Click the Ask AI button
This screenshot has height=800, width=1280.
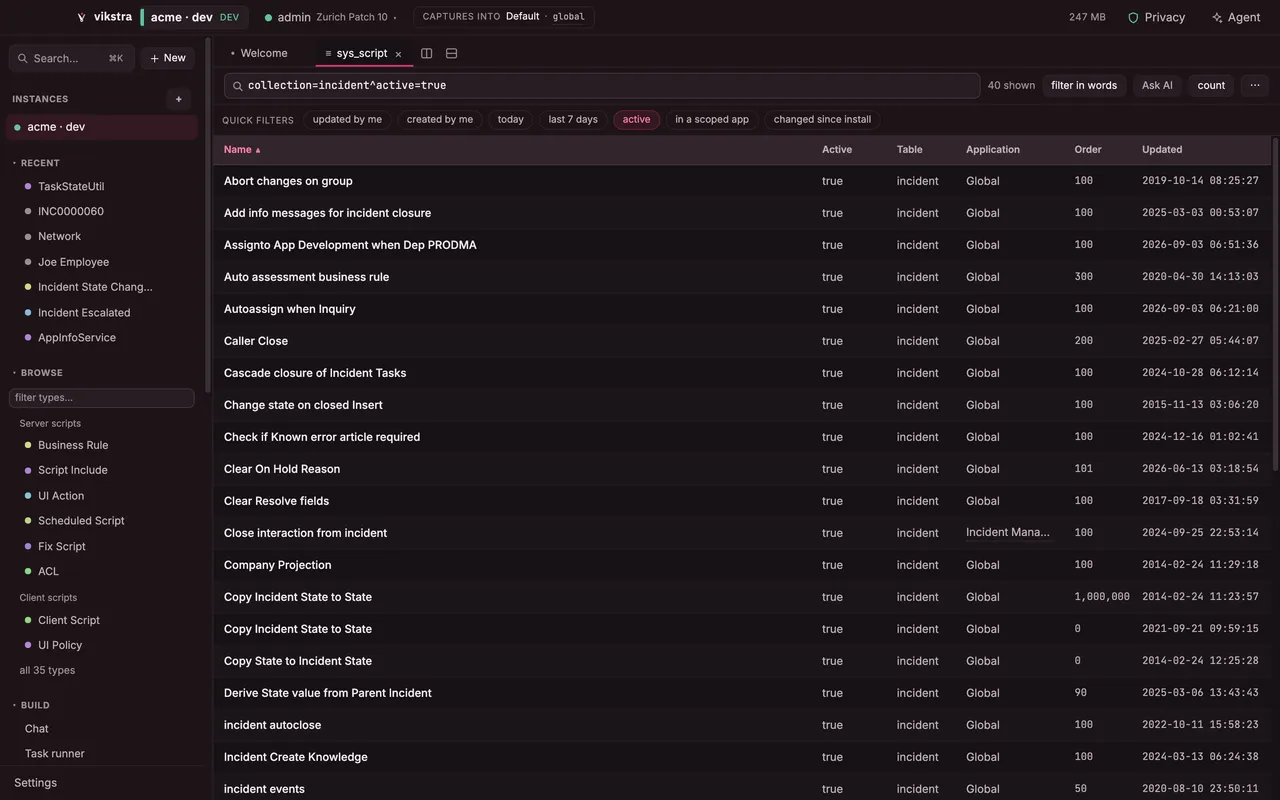(x=1157, y=85)
